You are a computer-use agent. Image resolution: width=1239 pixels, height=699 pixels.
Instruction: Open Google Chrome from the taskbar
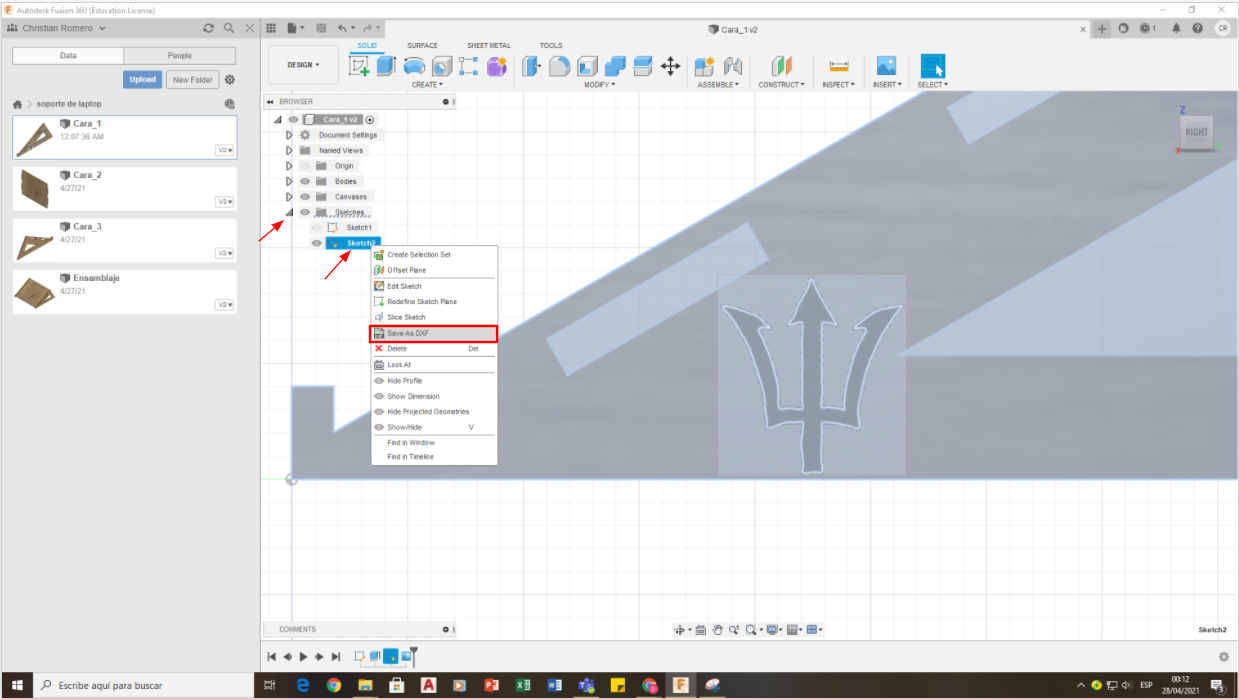click(334, 685)
